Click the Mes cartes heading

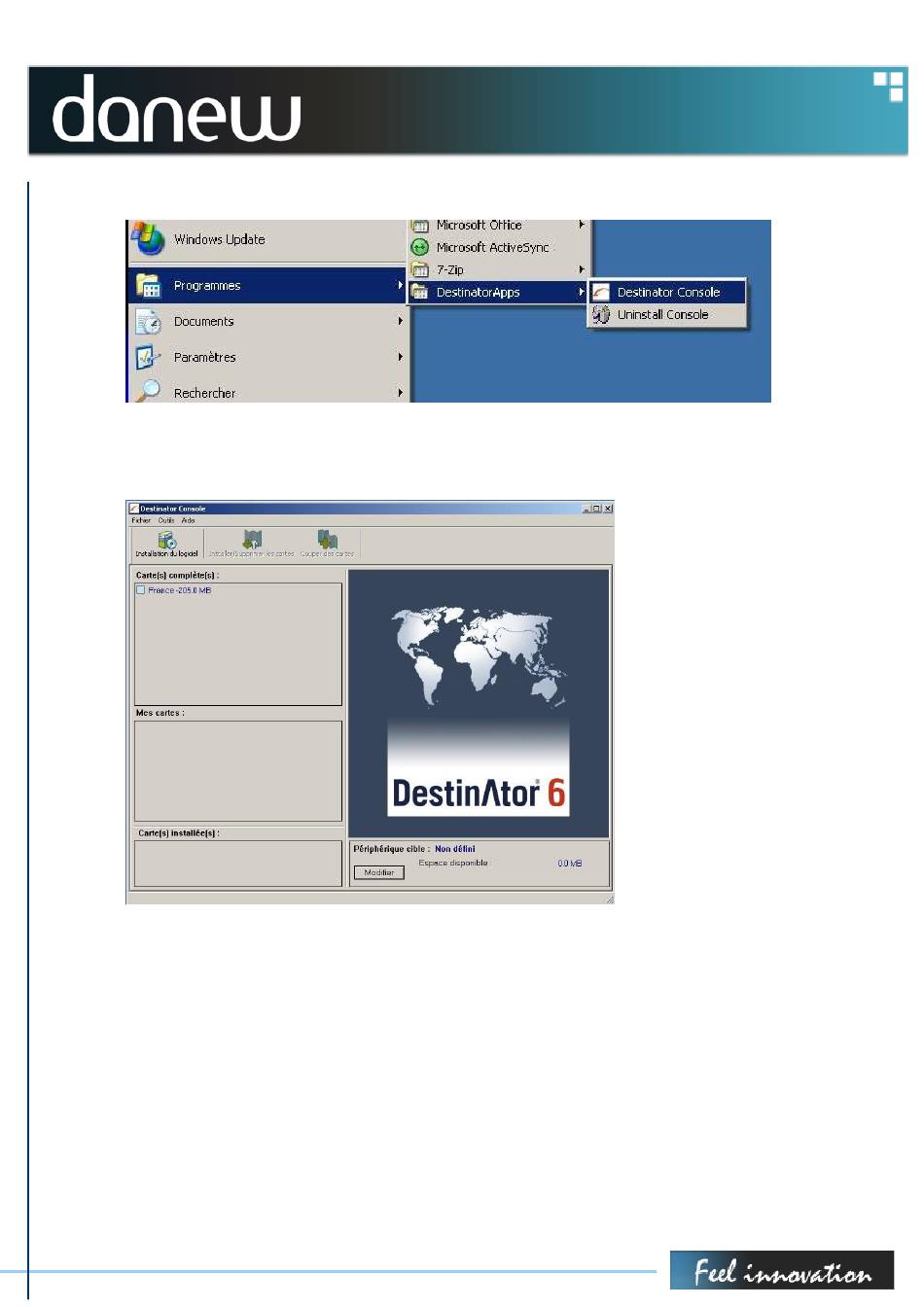[160, 713]
